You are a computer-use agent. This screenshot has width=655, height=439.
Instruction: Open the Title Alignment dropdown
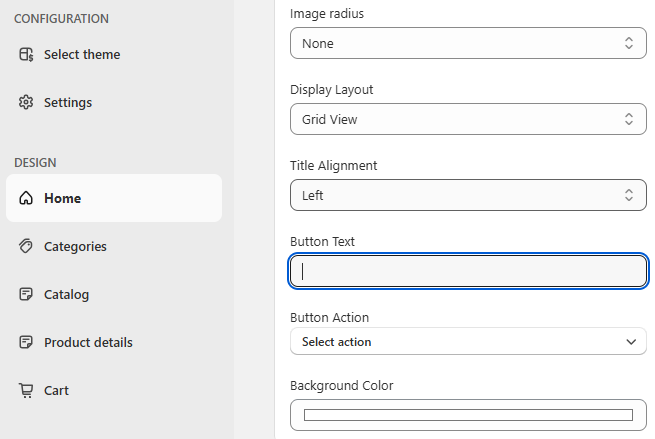468,195
